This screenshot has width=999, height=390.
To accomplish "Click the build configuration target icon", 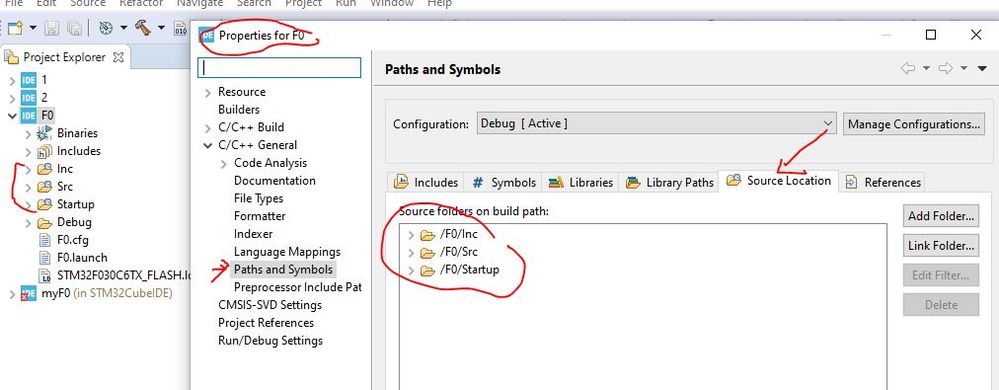I will pos(106,28).
